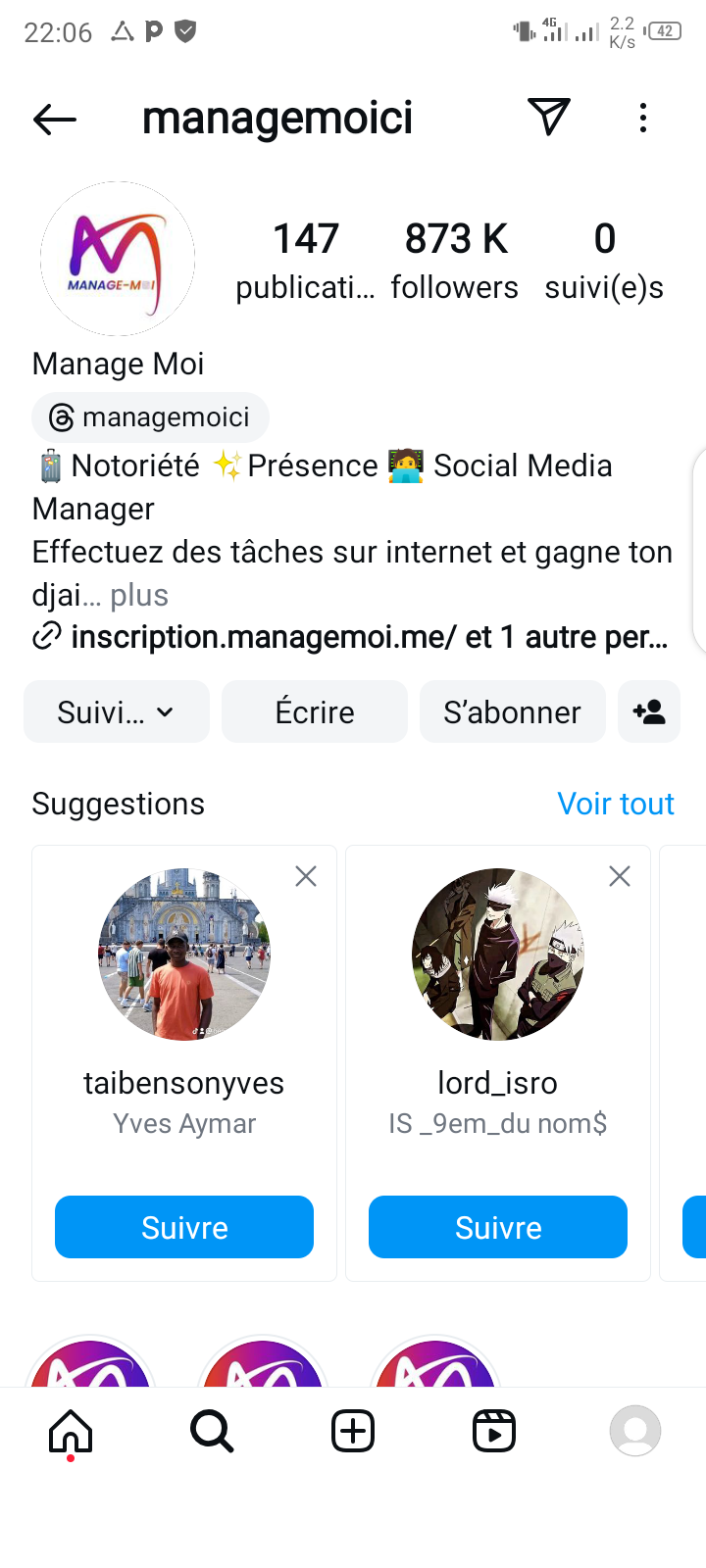The width and height of the screenshot is (706, 1568).
Task: Open Voir tout suggestions link
Action: coord(616,804)
